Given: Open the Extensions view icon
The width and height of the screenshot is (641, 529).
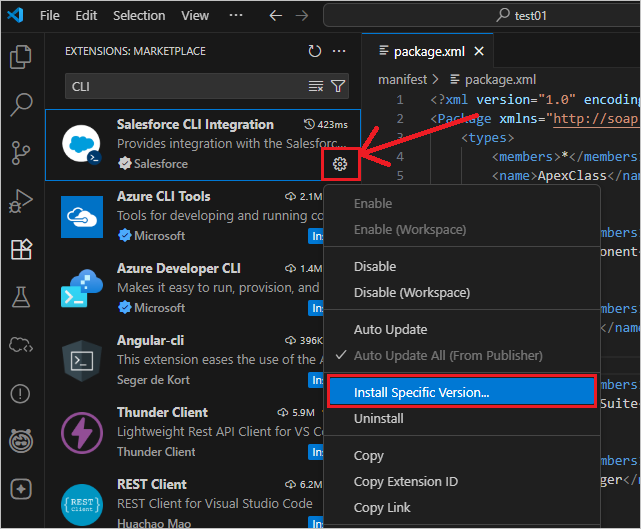Looking at the screenshot, I should click(x=21, y=249).
